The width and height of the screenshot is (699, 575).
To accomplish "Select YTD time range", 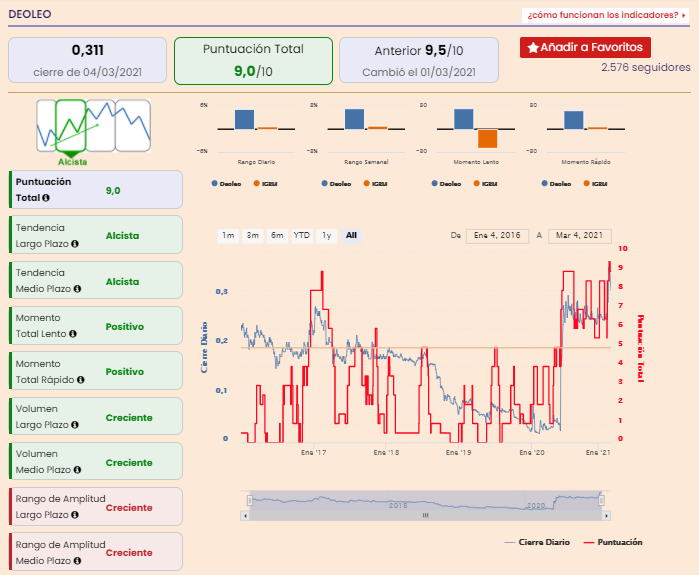I will (x=302, y=235).
